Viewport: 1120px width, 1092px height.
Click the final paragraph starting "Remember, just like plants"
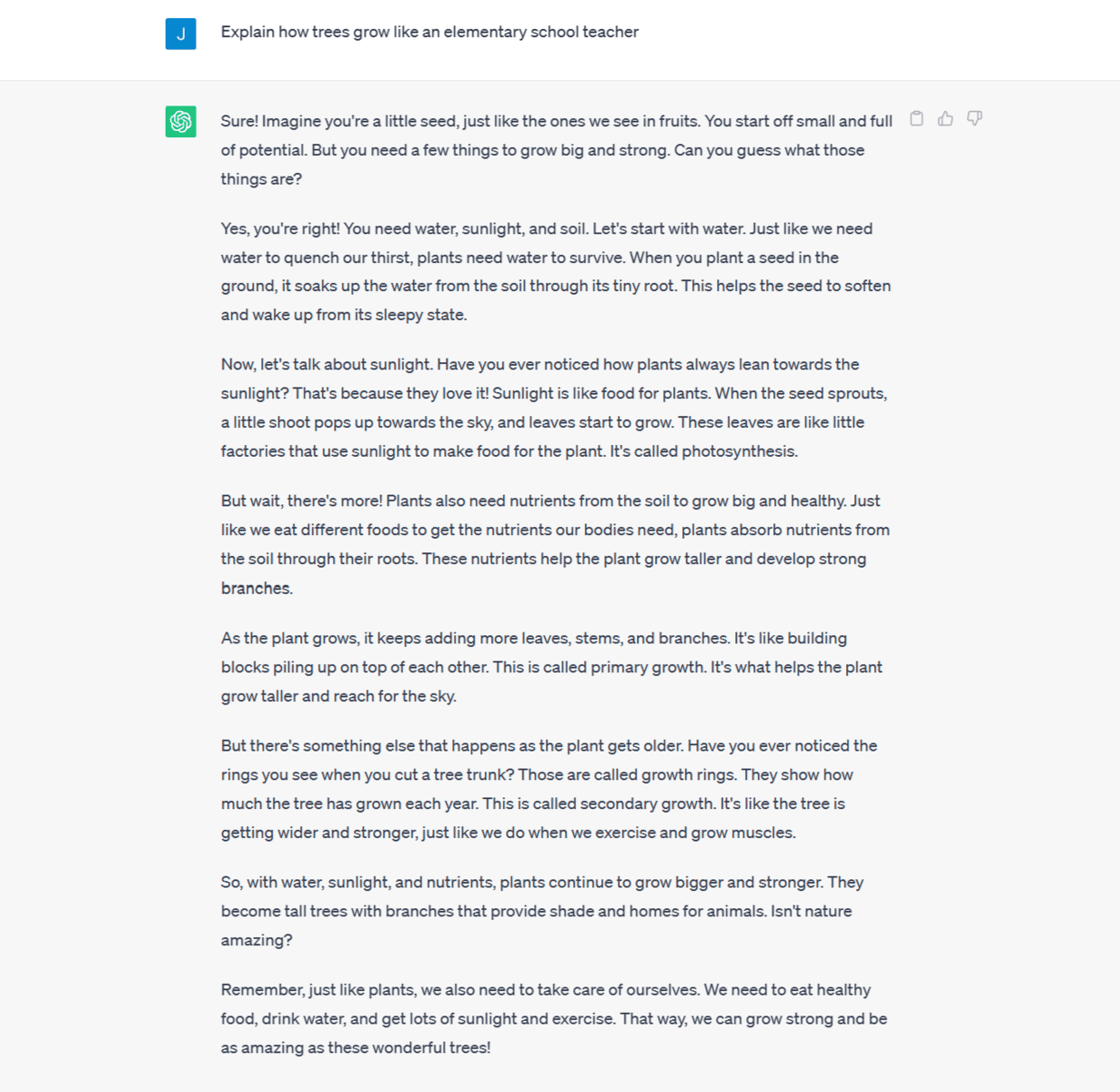553,1018
